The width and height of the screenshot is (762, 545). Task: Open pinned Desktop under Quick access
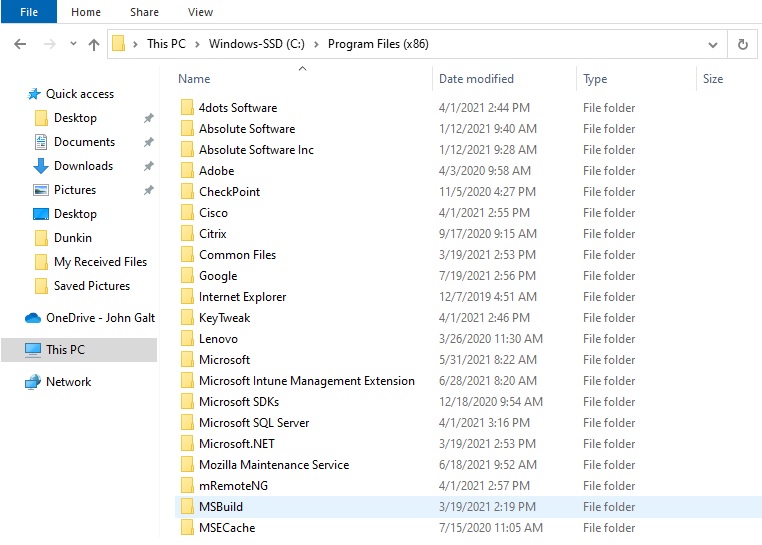tap(75, 118)
